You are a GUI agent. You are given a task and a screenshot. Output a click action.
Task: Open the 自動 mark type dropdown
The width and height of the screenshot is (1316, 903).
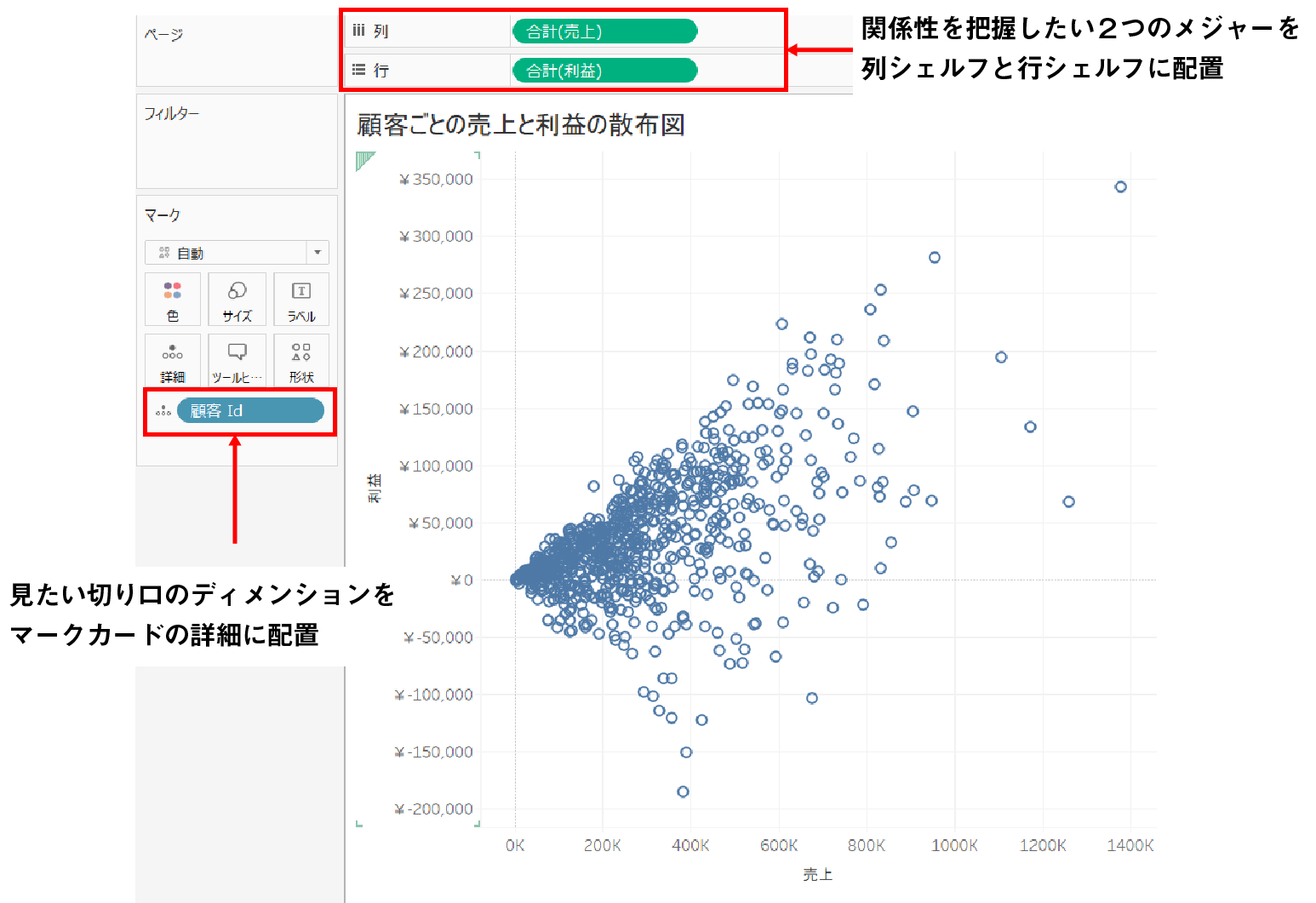point(237,253)
